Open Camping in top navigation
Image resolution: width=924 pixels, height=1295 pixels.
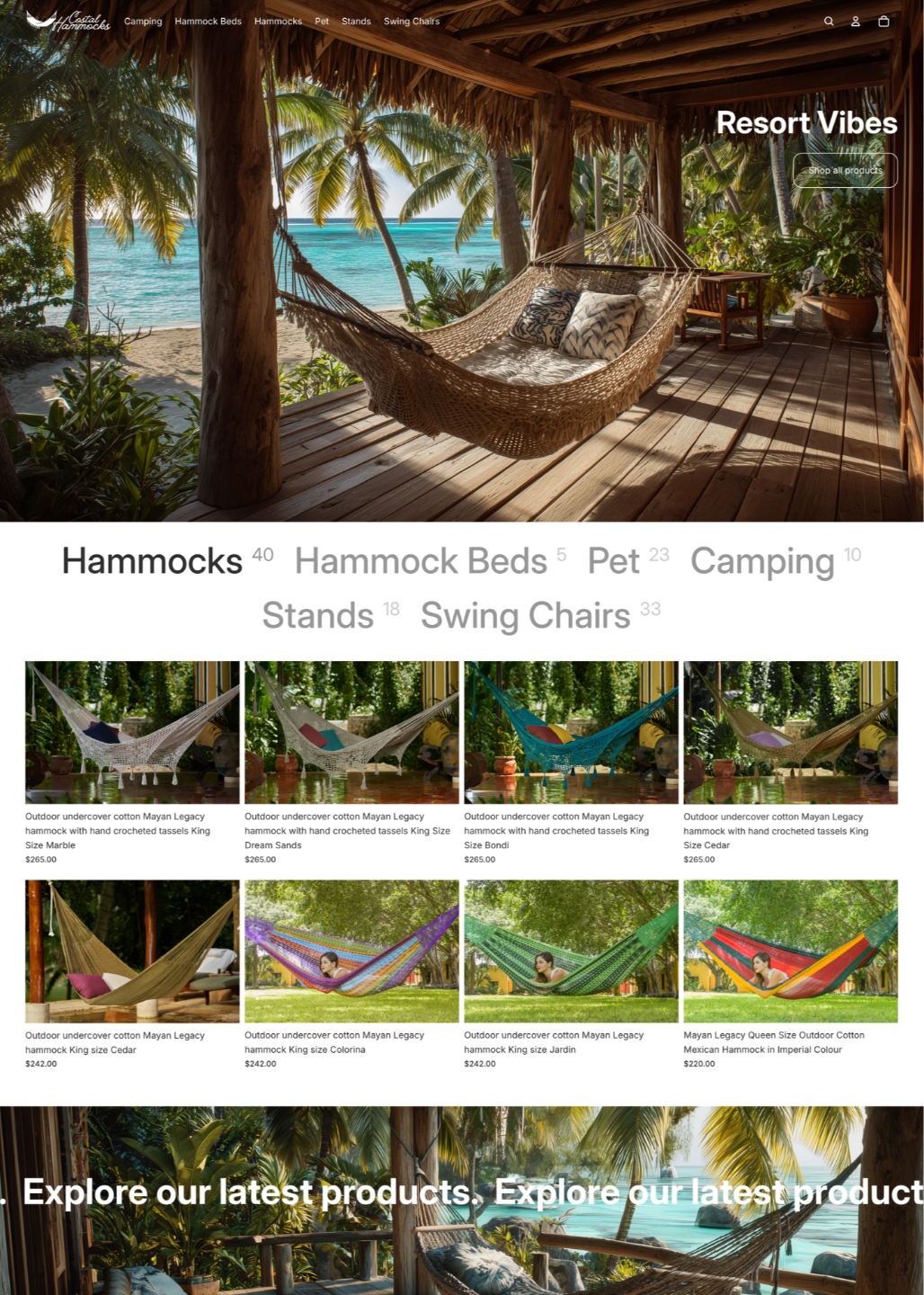pyautogui.click(x=143, y=21)
